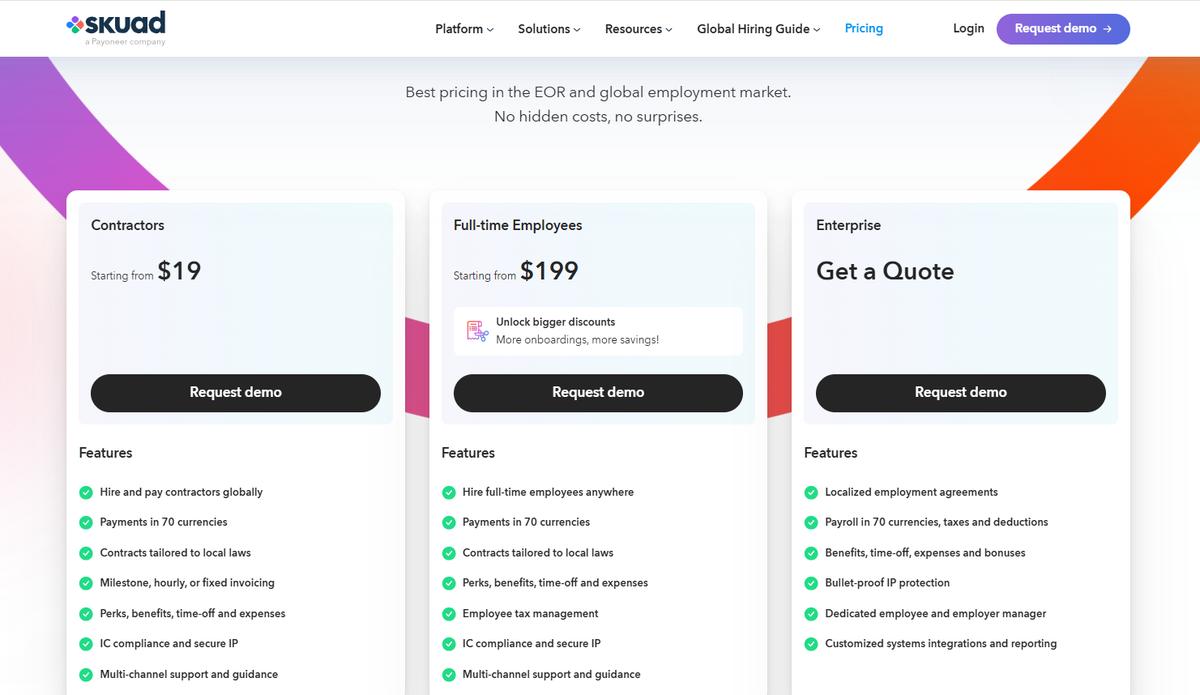Click the Skuad logo icon
The image size is (1200, 695).
(75, 24)
